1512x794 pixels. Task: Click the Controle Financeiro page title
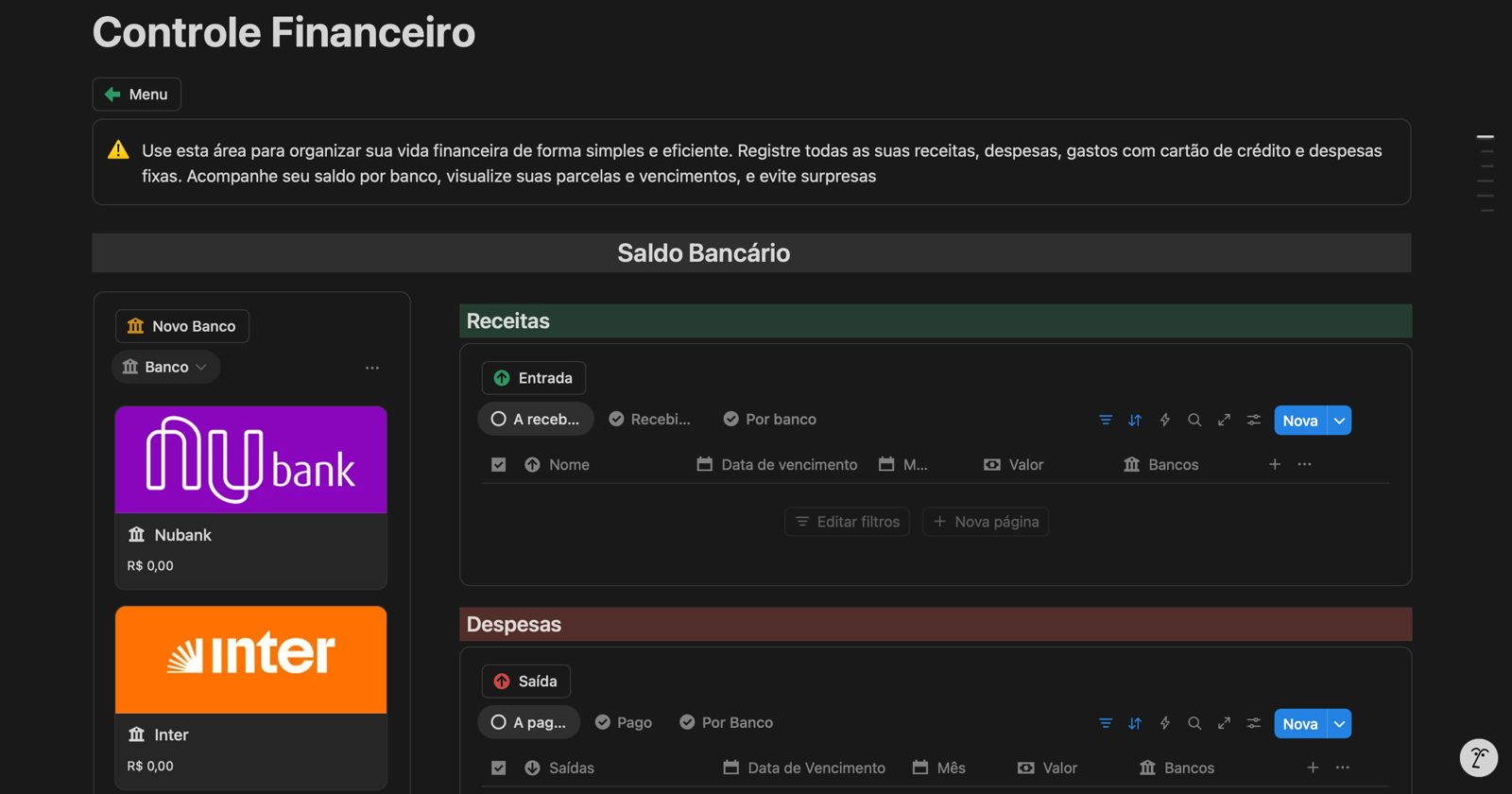click(283, 33)
